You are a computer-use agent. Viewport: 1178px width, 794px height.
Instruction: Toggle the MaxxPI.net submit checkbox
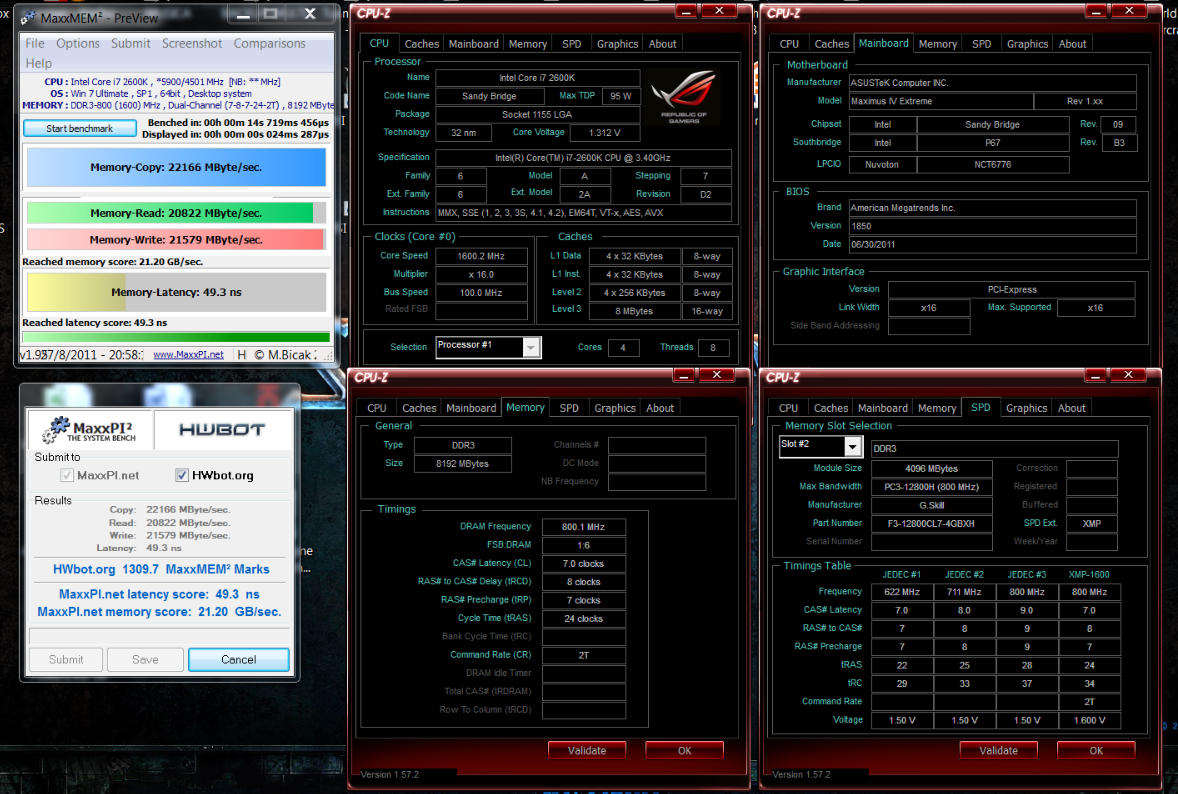coord(67,475)
